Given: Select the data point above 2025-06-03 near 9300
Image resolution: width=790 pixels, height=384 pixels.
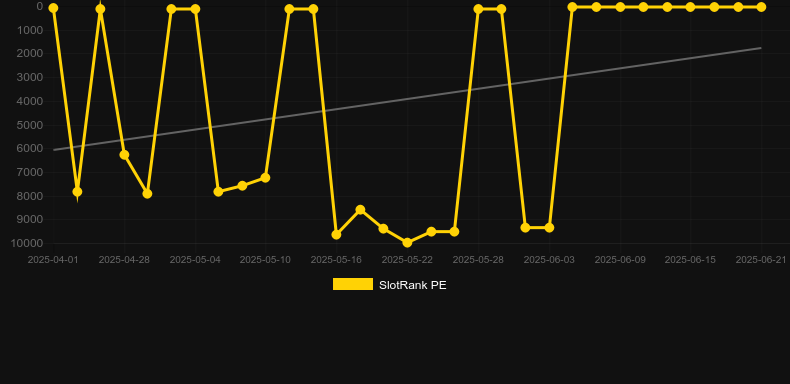Looking at the screenshot, I should coord(549,228).
